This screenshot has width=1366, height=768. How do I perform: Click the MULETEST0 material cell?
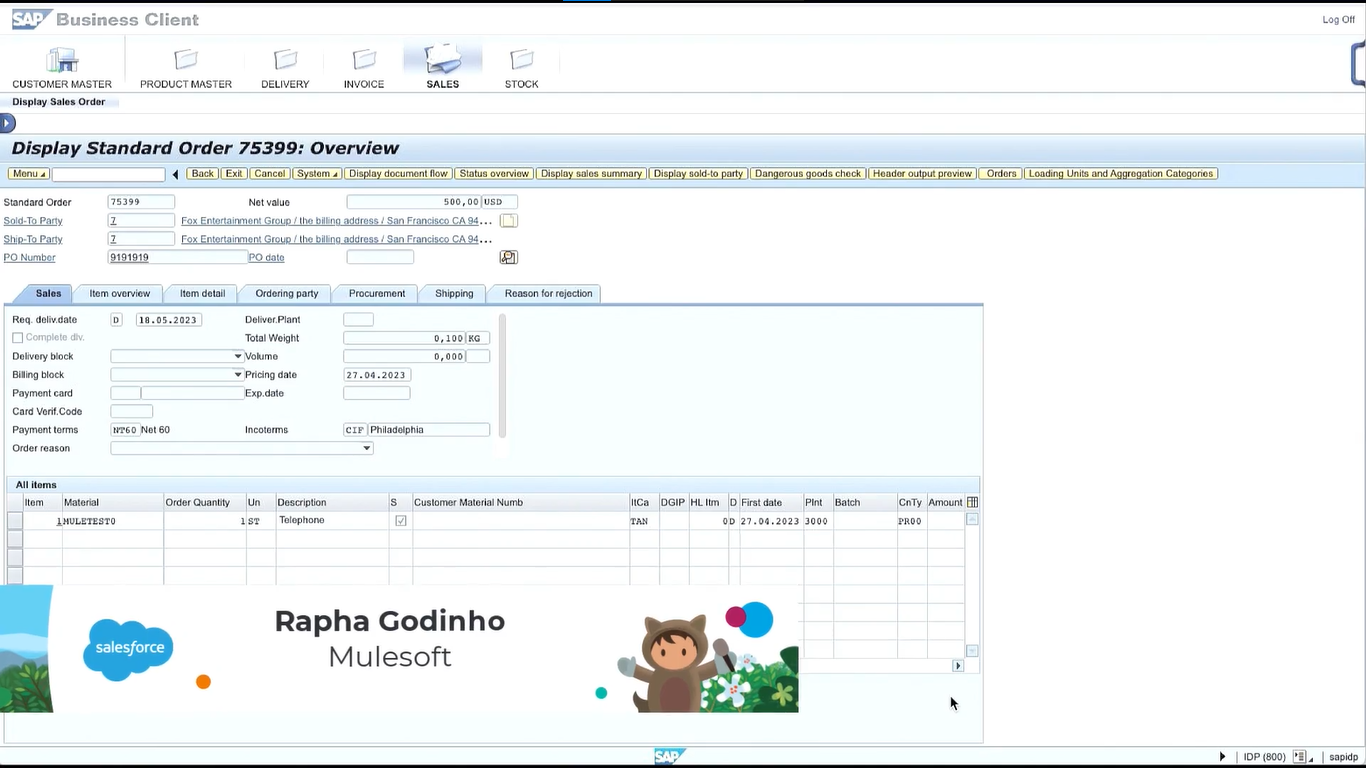click(113, 521)
